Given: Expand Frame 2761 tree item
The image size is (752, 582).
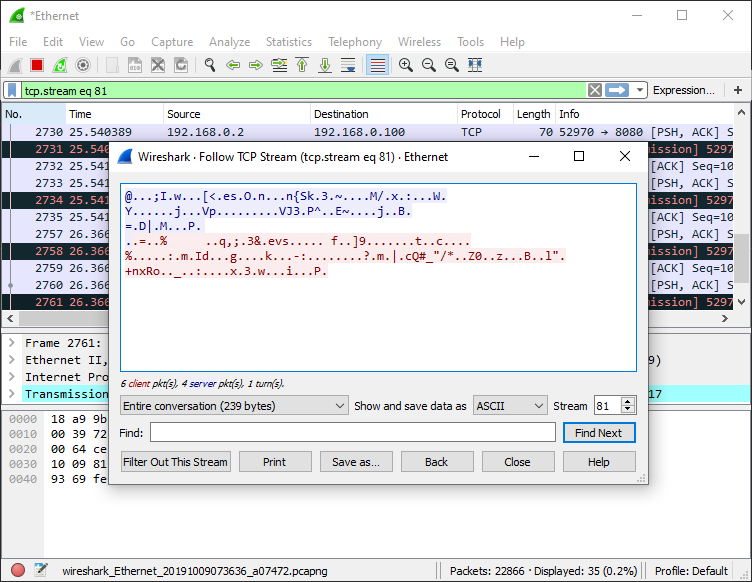Looking at the screenshot, I should click(12, 343).
